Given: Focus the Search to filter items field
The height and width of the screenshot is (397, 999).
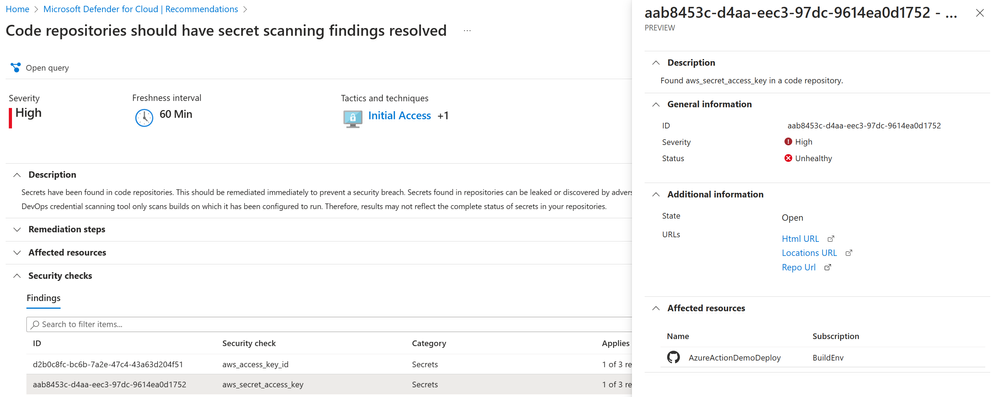Looking at the screenshot, I should tap(329, 324).
